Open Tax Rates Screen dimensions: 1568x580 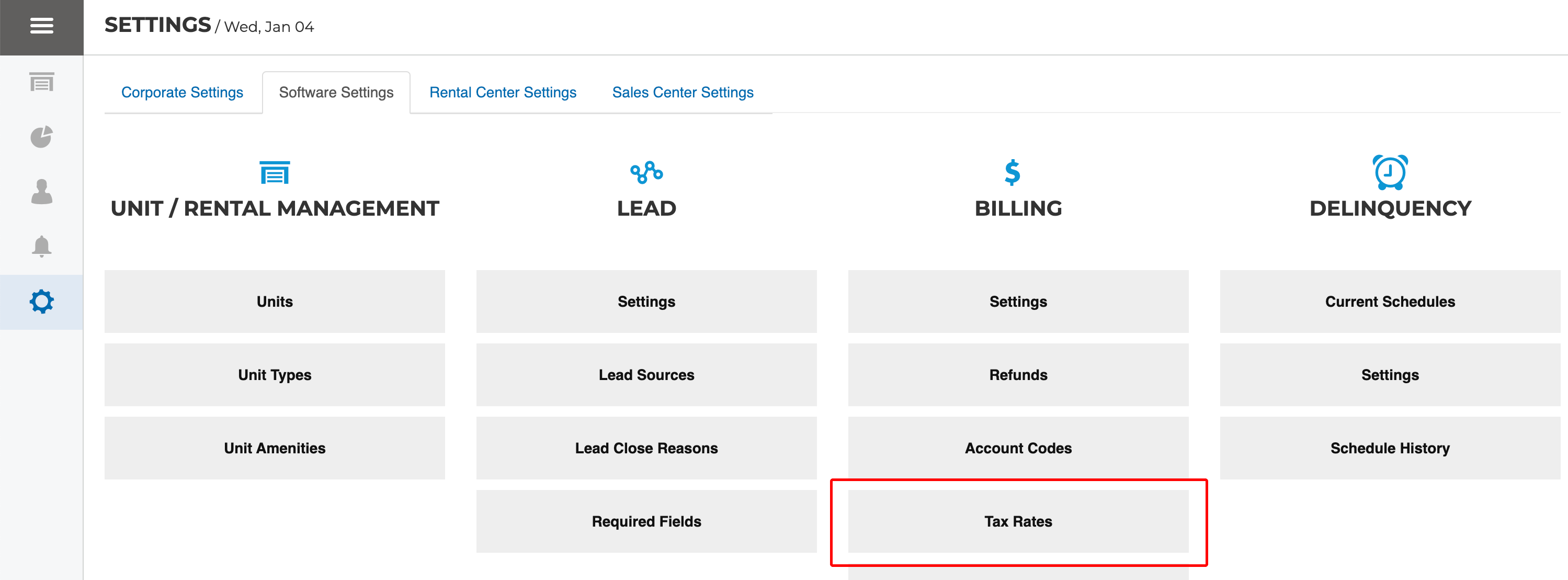coord(1018,521)
